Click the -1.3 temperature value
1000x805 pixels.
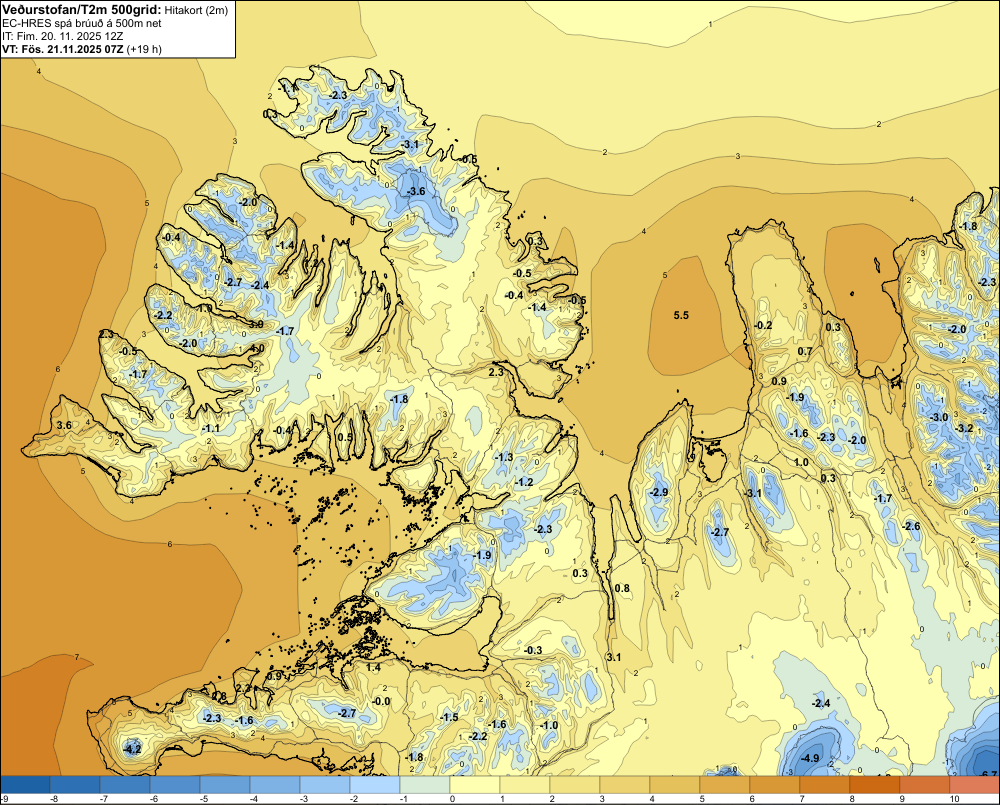(x=504, y=457)
